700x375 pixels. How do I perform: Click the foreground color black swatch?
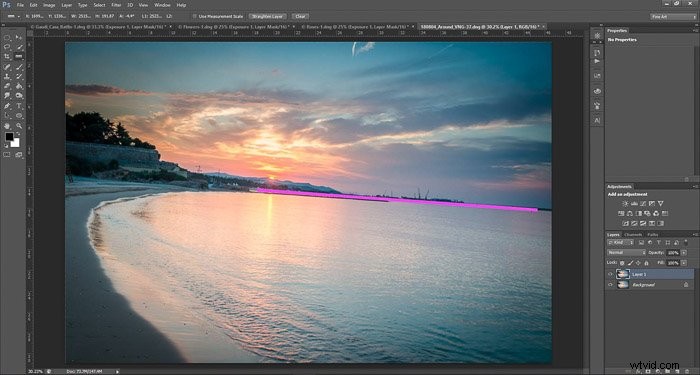(x=9, y=138)
